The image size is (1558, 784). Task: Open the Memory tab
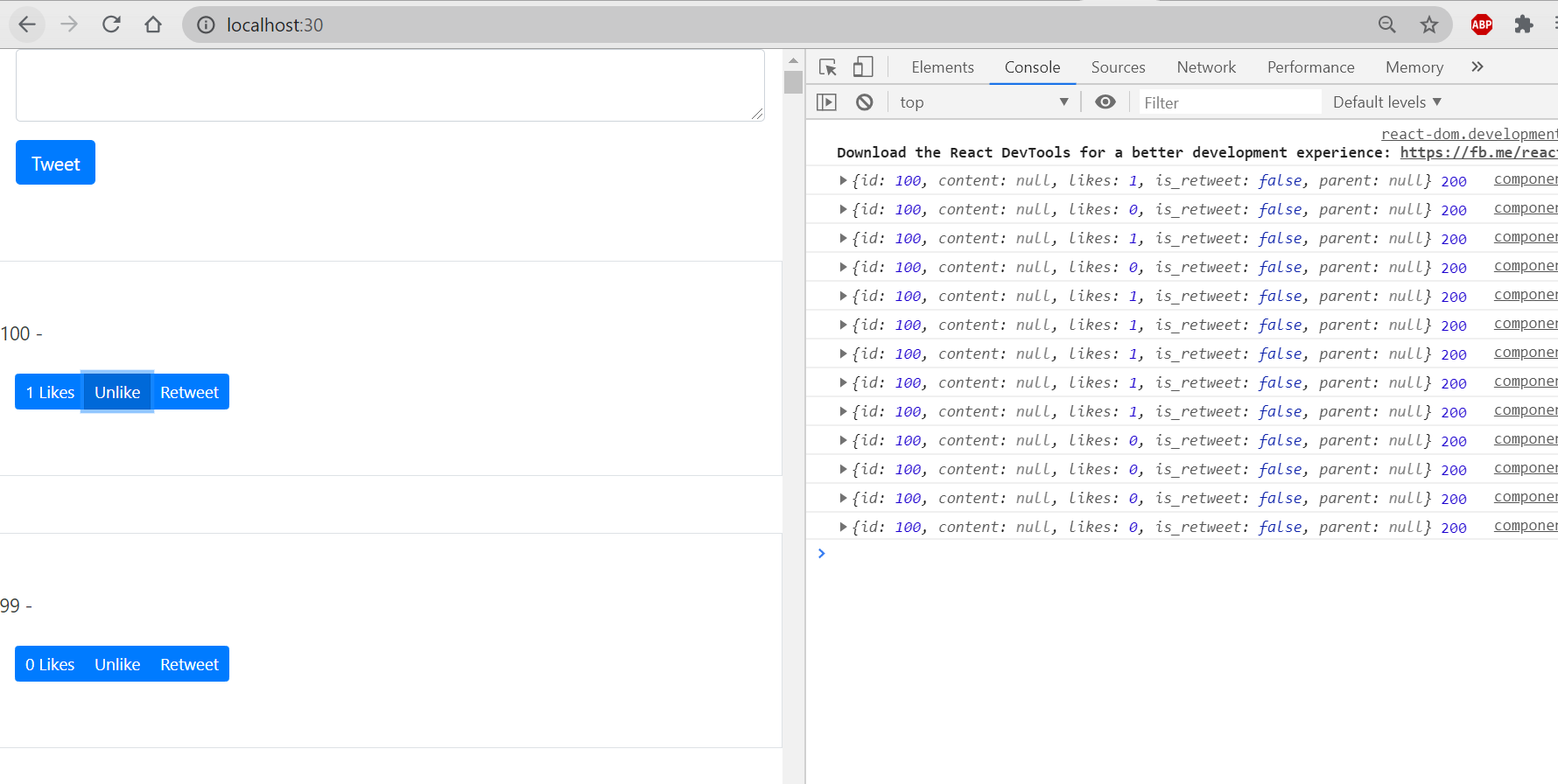pyautogui.click(x=1414, y=67)
